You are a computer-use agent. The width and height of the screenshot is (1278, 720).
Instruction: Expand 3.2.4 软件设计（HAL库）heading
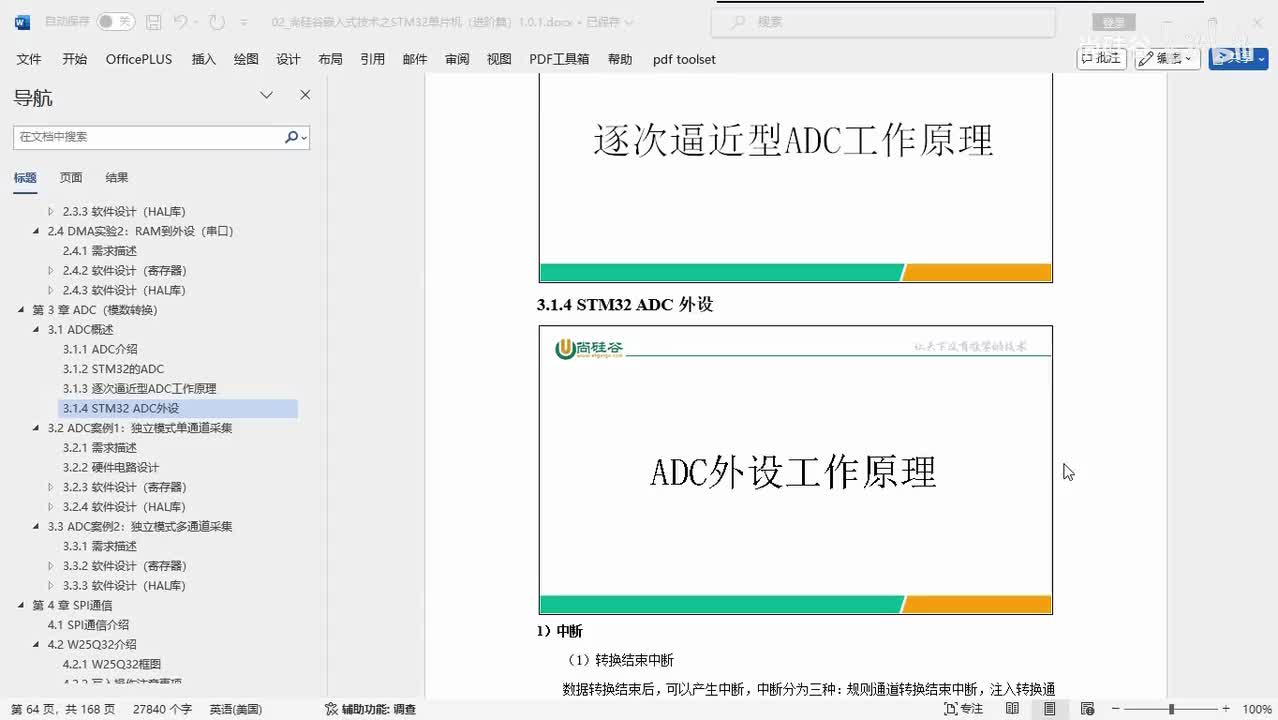click(x=52, y=507)
